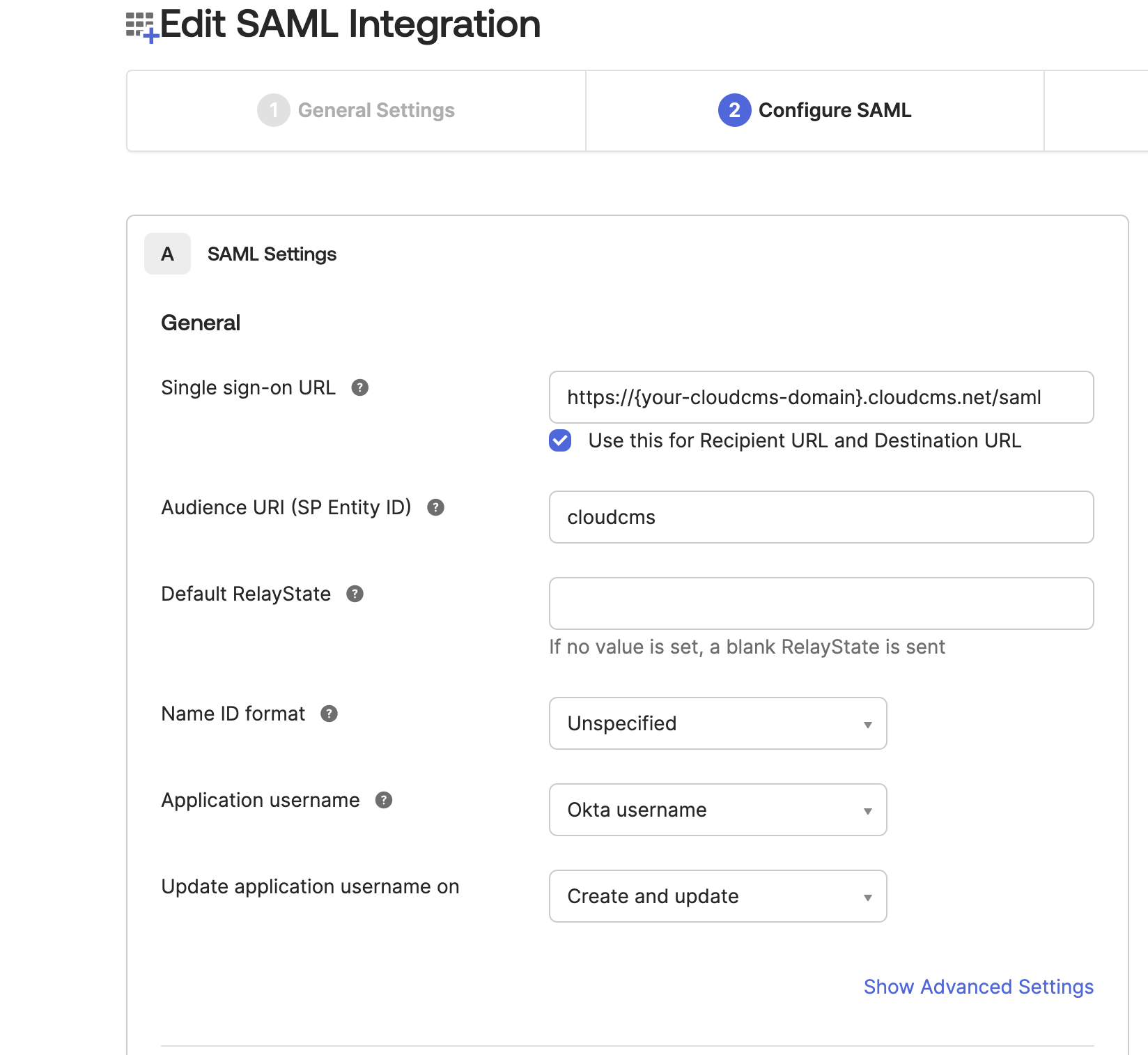Open the Name ID format dropdown

(x=717, y=723)
